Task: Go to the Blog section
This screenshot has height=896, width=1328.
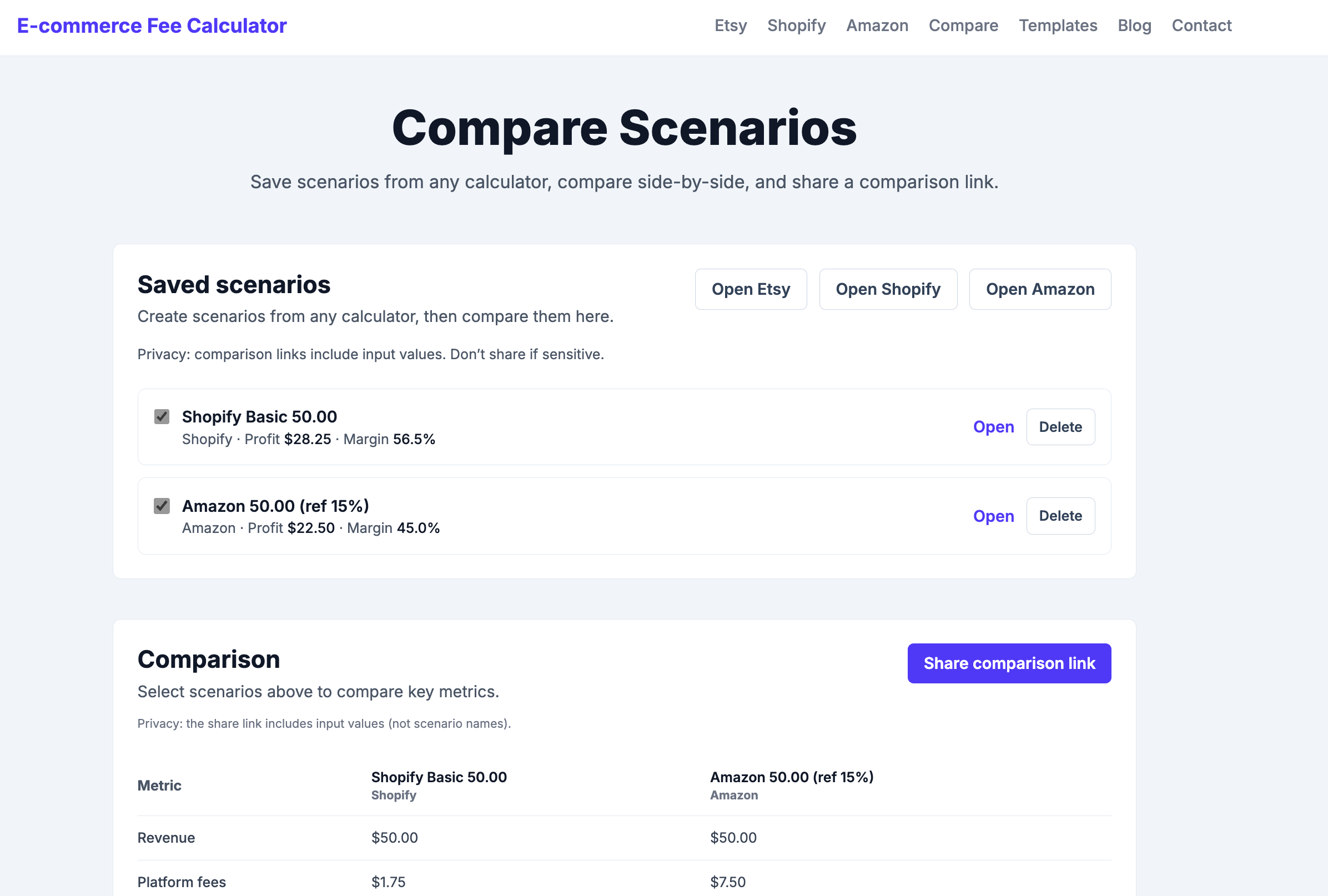Action: click(x=1134, y=26)
